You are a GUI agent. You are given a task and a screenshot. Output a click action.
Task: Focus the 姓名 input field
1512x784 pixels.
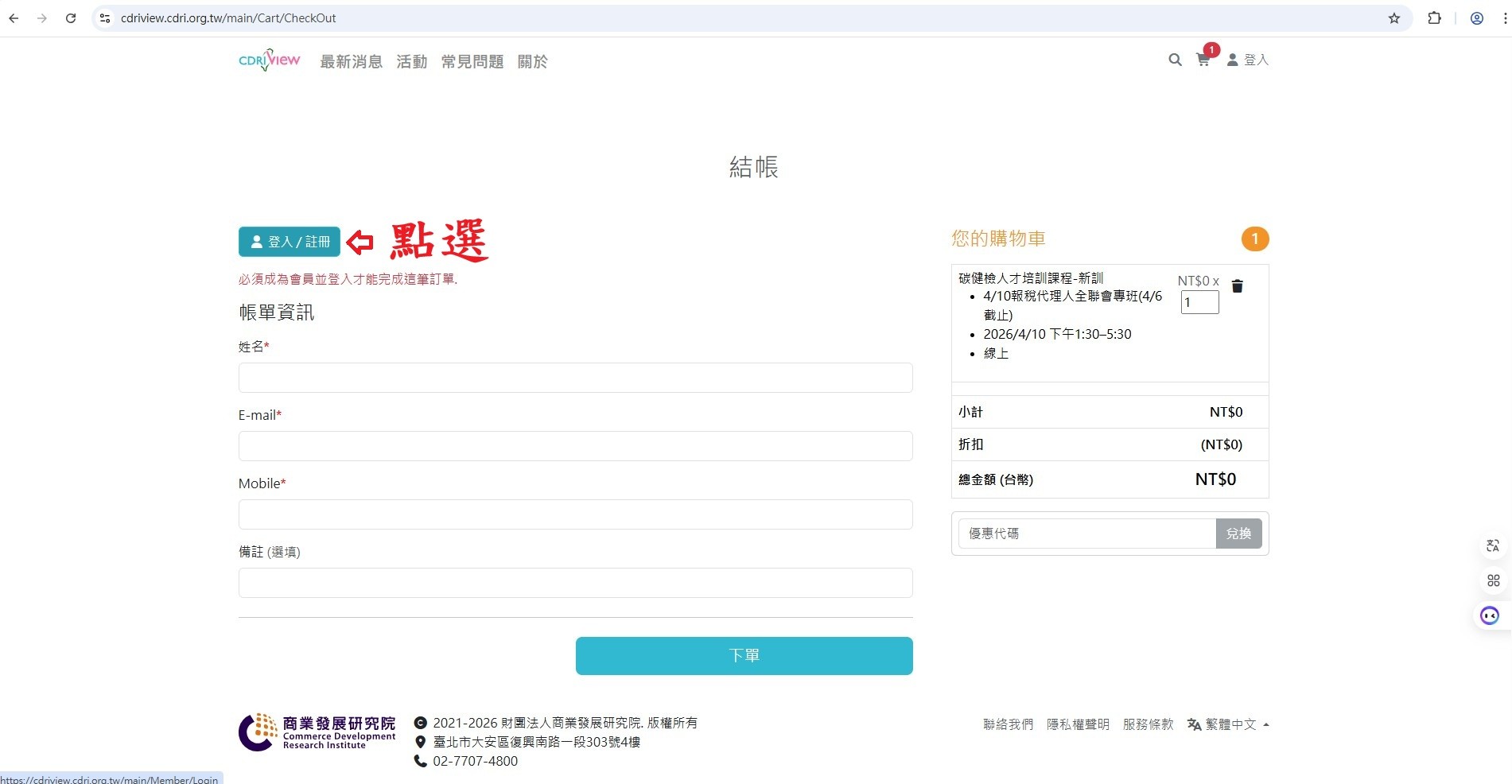tap(575, 378)
